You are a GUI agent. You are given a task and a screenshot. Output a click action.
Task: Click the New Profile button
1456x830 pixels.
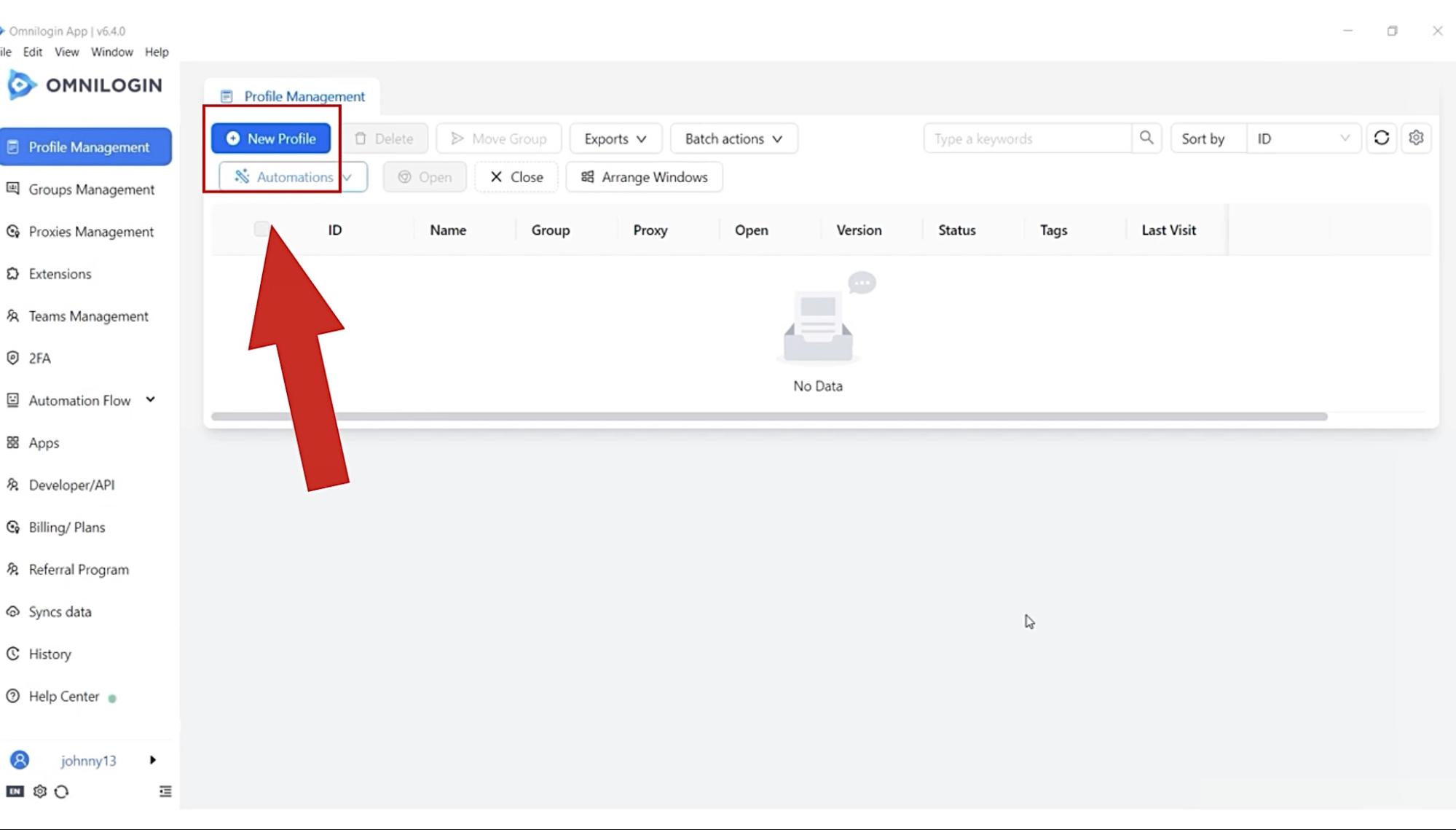[270, 138]
